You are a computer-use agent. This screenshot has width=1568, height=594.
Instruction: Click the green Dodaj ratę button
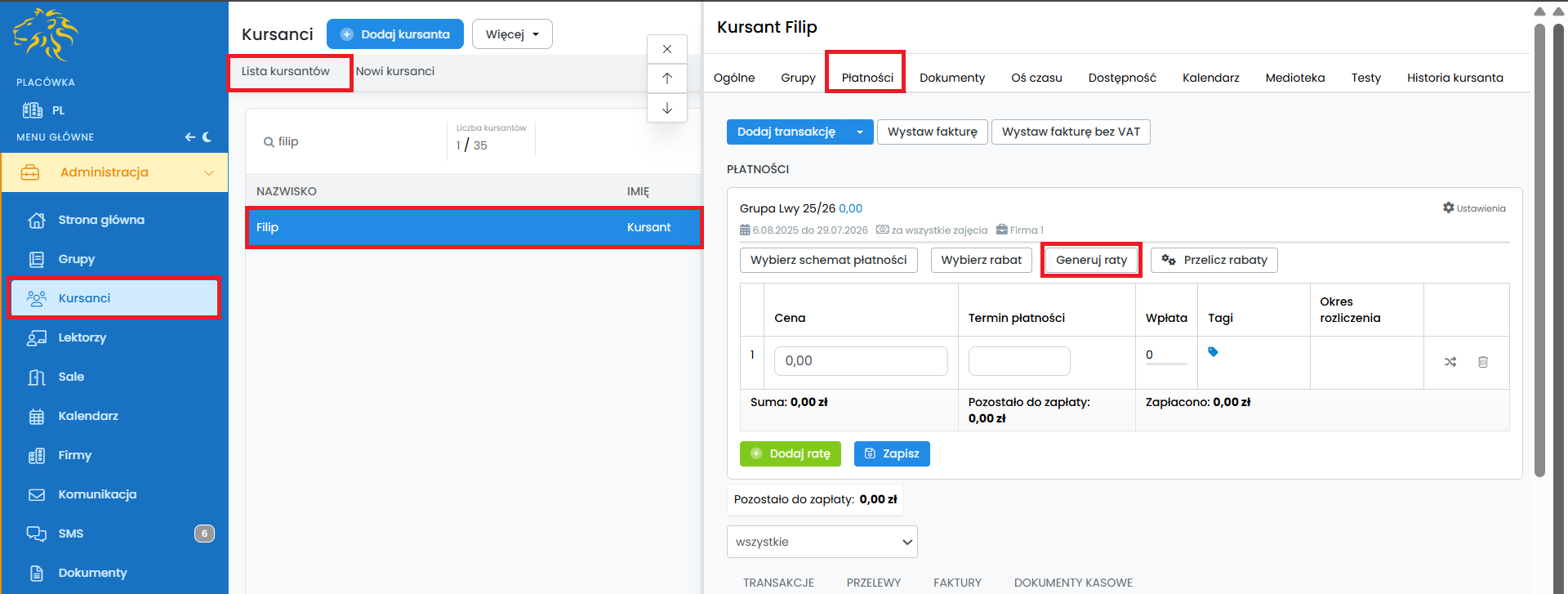[790, 453]
